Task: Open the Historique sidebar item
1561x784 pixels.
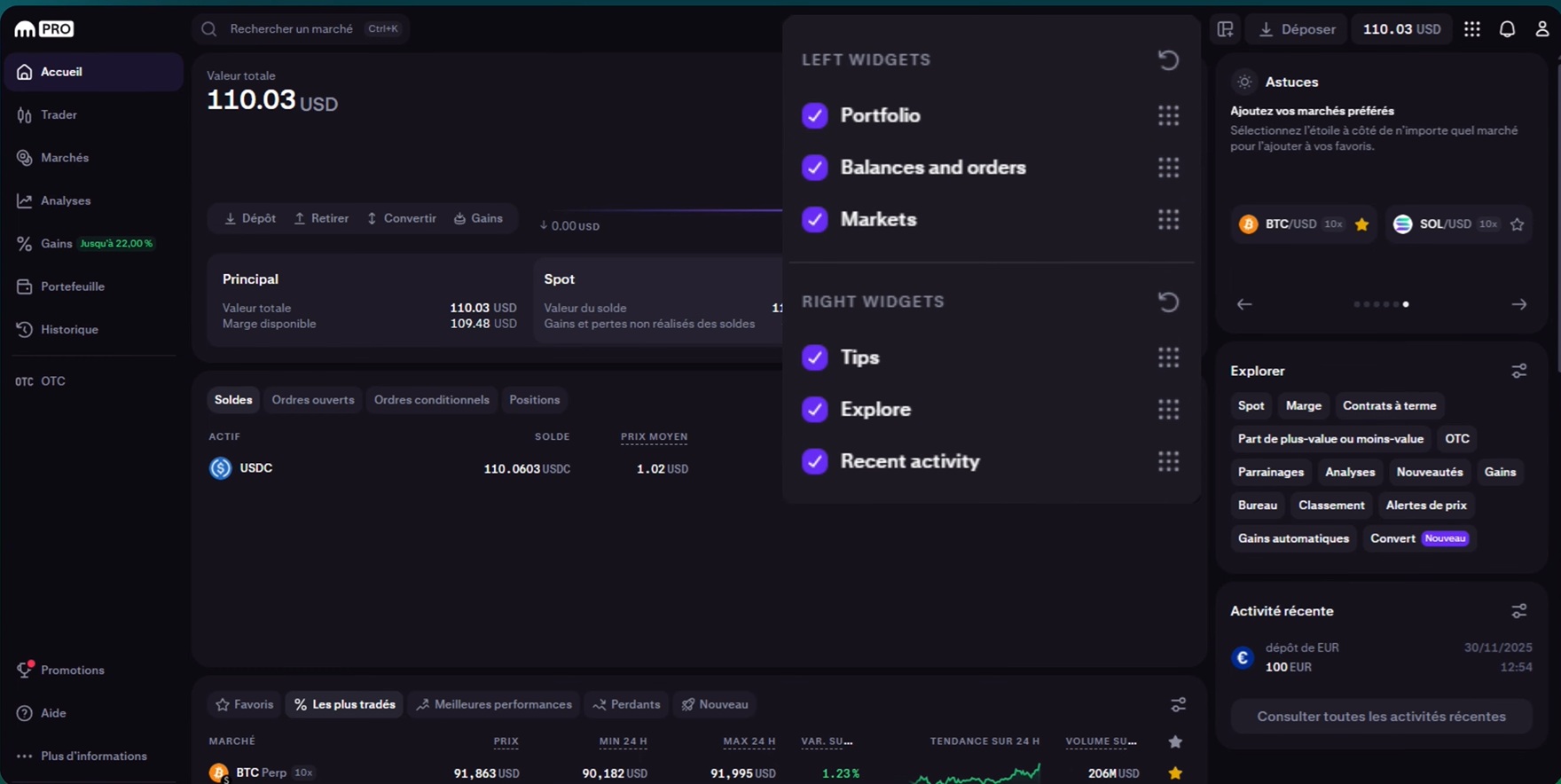Action: pos(93,330)
